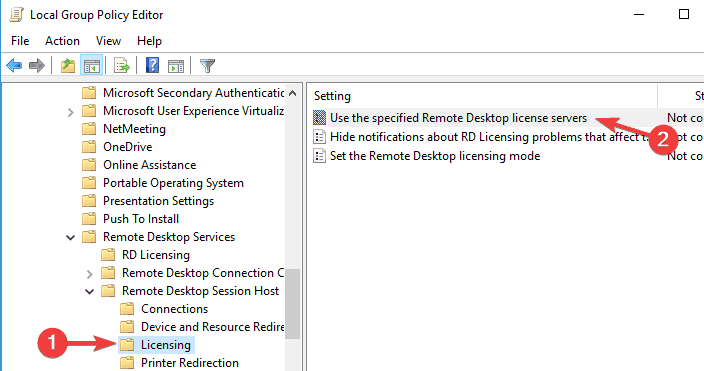The width and height of the screenshot is (704, 371).
Task: Open the View menu
Action: (108, 41)
